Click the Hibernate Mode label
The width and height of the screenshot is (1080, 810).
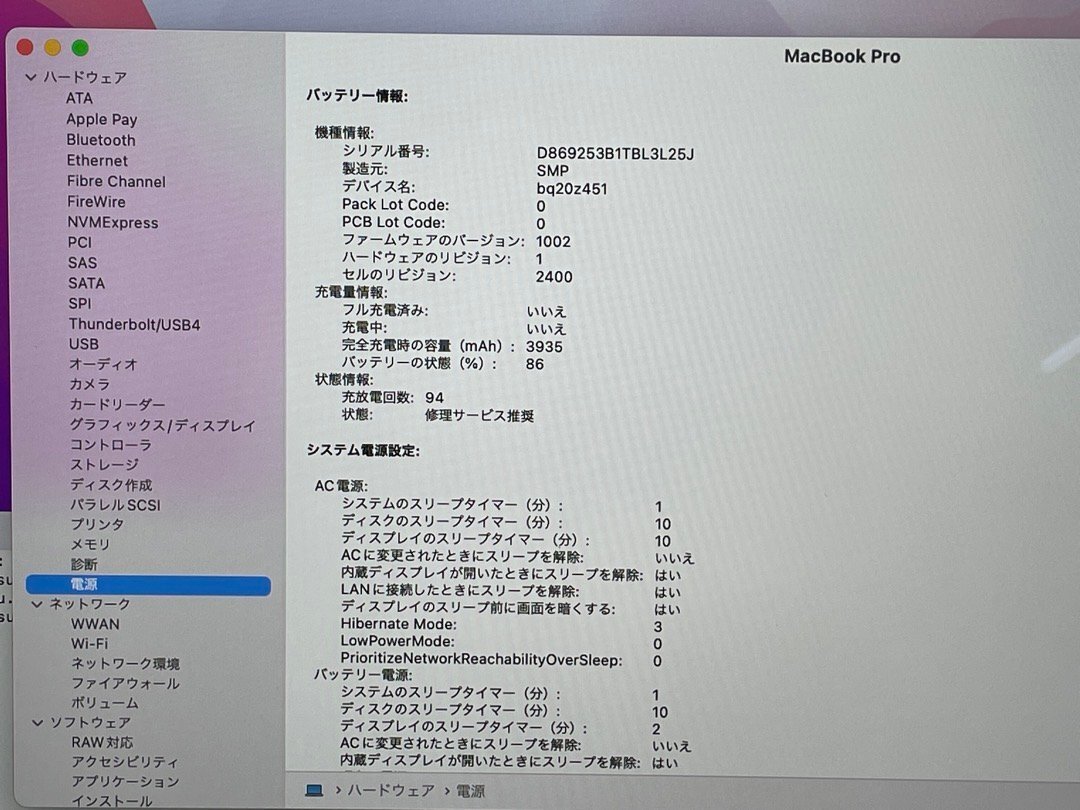398,624
